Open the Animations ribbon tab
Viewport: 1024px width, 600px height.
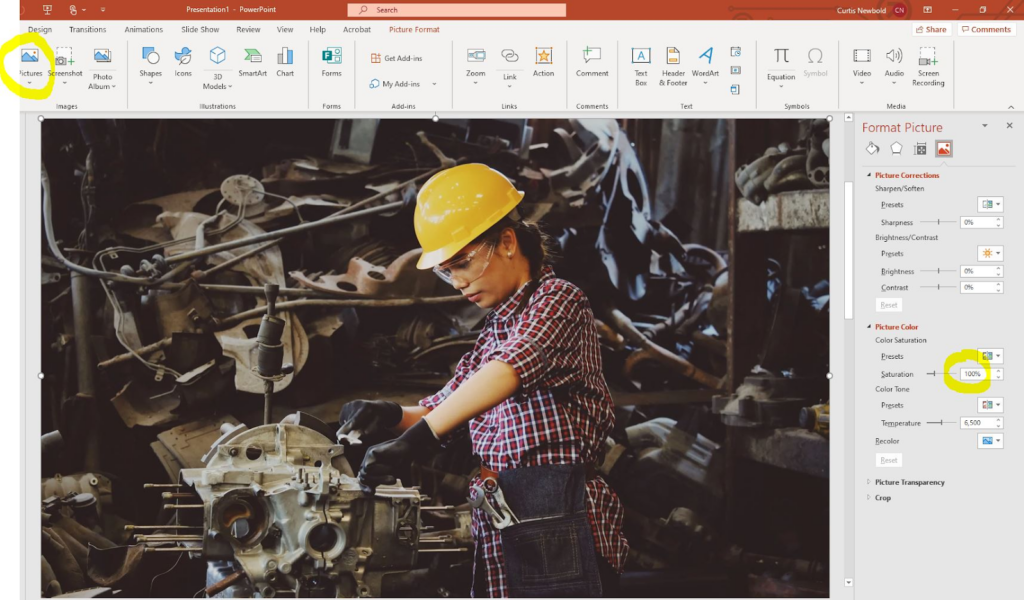tap(143, 29)
